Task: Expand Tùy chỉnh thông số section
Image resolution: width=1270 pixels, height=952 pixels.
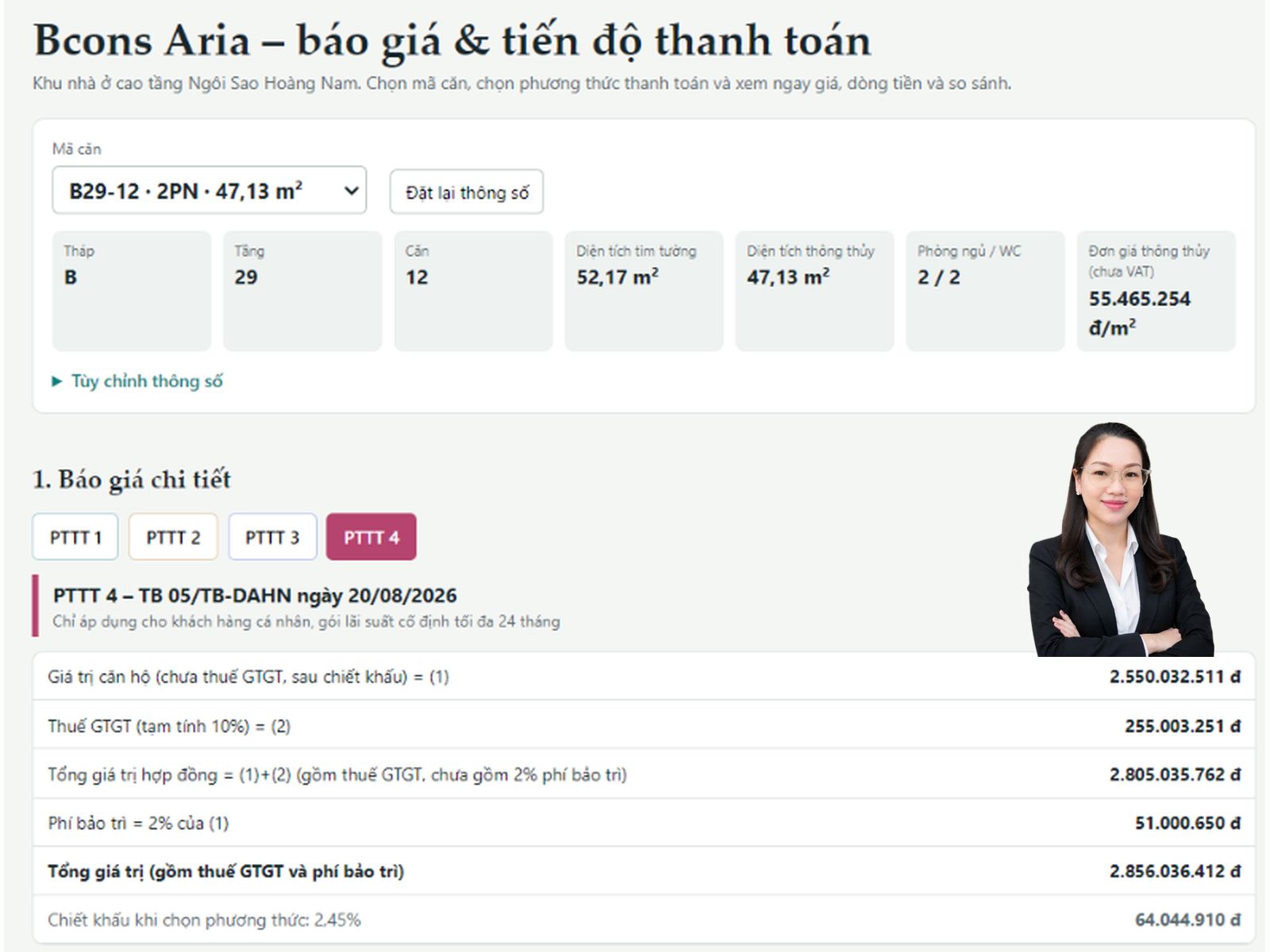Action: click(x=137, y=381)
